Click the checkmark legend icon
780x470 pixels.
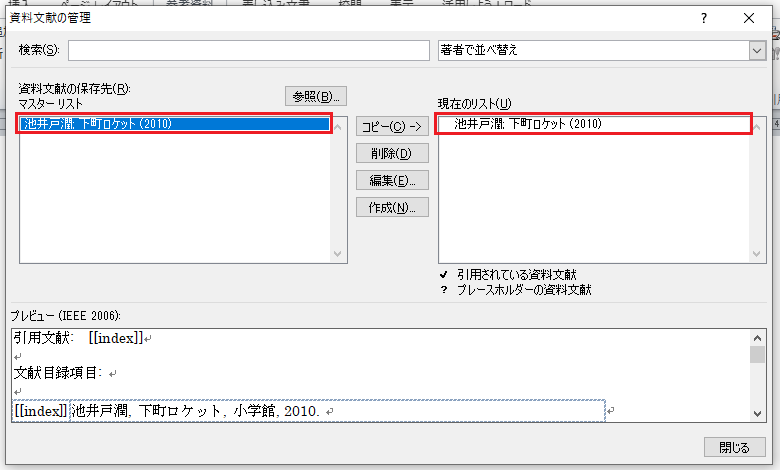[x=444, y=275]
